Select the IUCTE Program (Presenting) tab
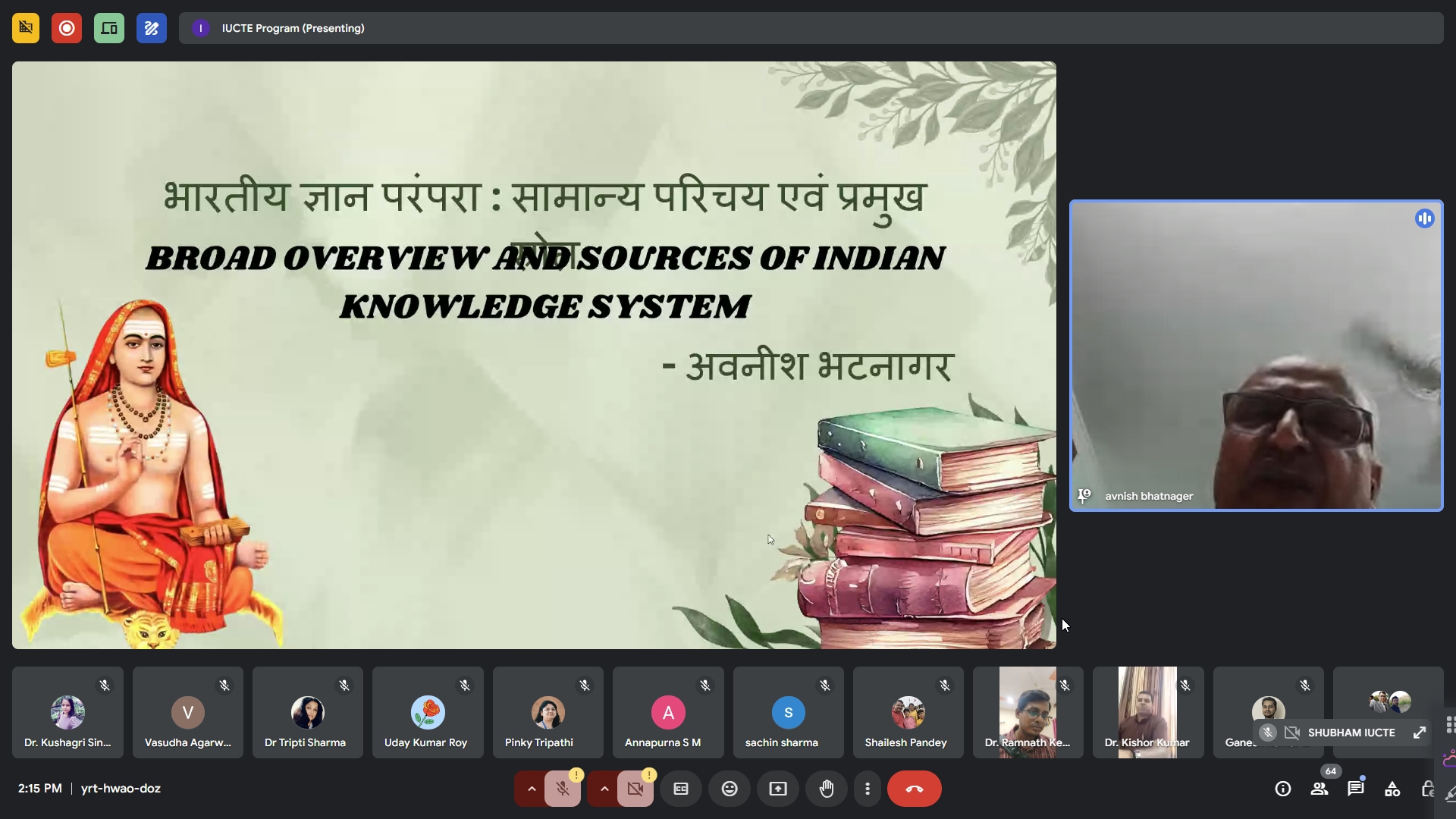The image size is (1456, 819). coord(292,28)
